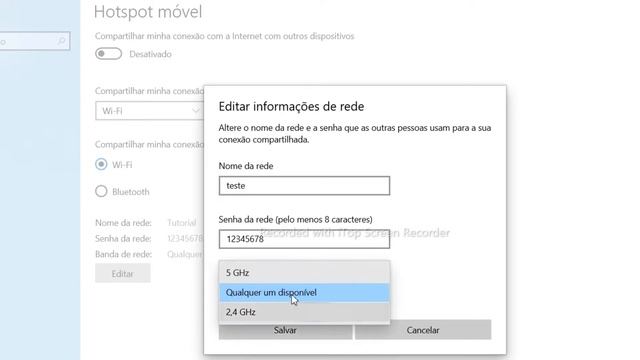Click the Hotspot móvel page heading
Image resolution: width=640 pixels, height=360 pixels.
(x=148, y=12)
